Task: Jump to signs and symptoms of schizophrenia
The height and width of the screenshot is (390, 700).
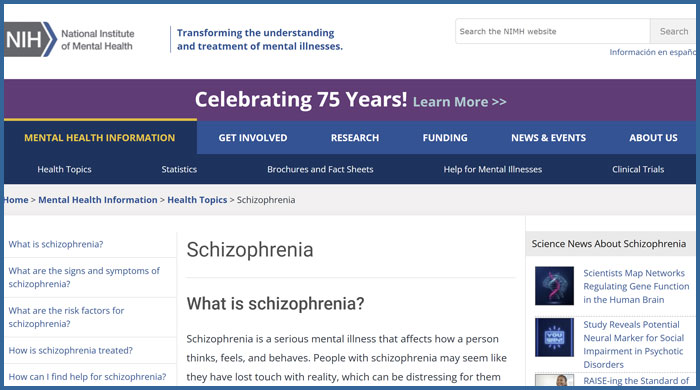Action: [84, 277]
